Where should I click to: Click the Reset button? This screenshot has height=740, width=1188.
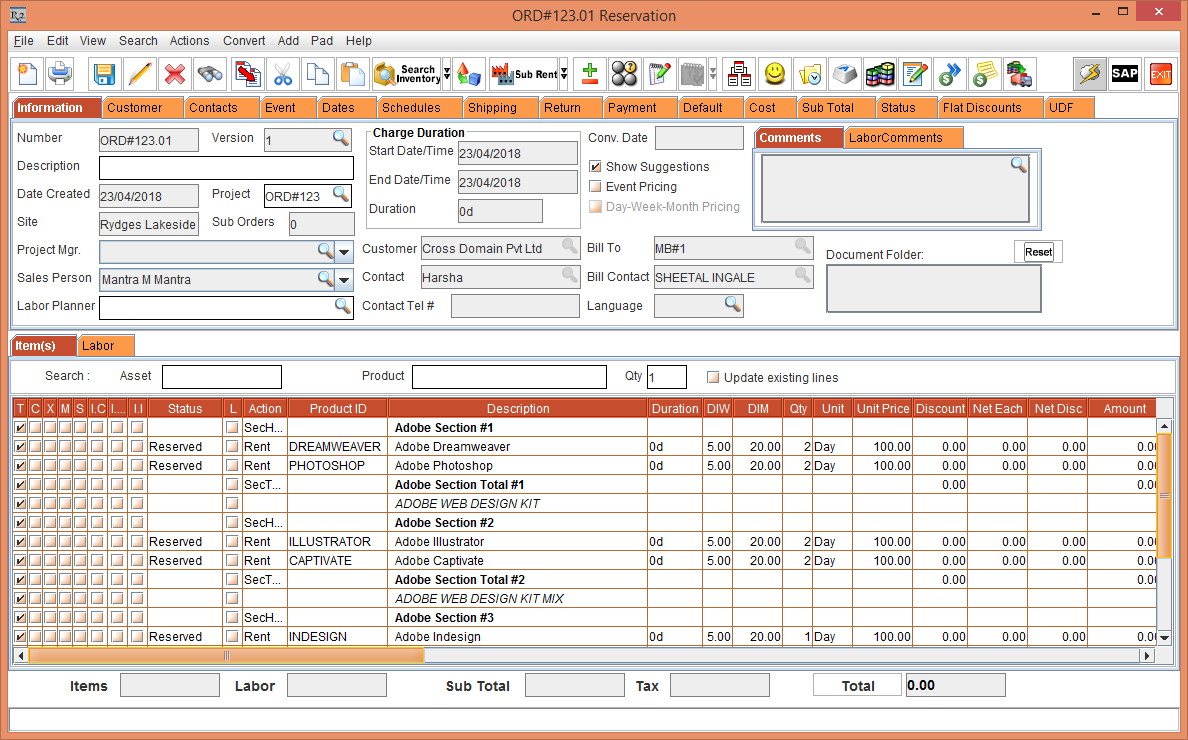tap(1038, 252)
